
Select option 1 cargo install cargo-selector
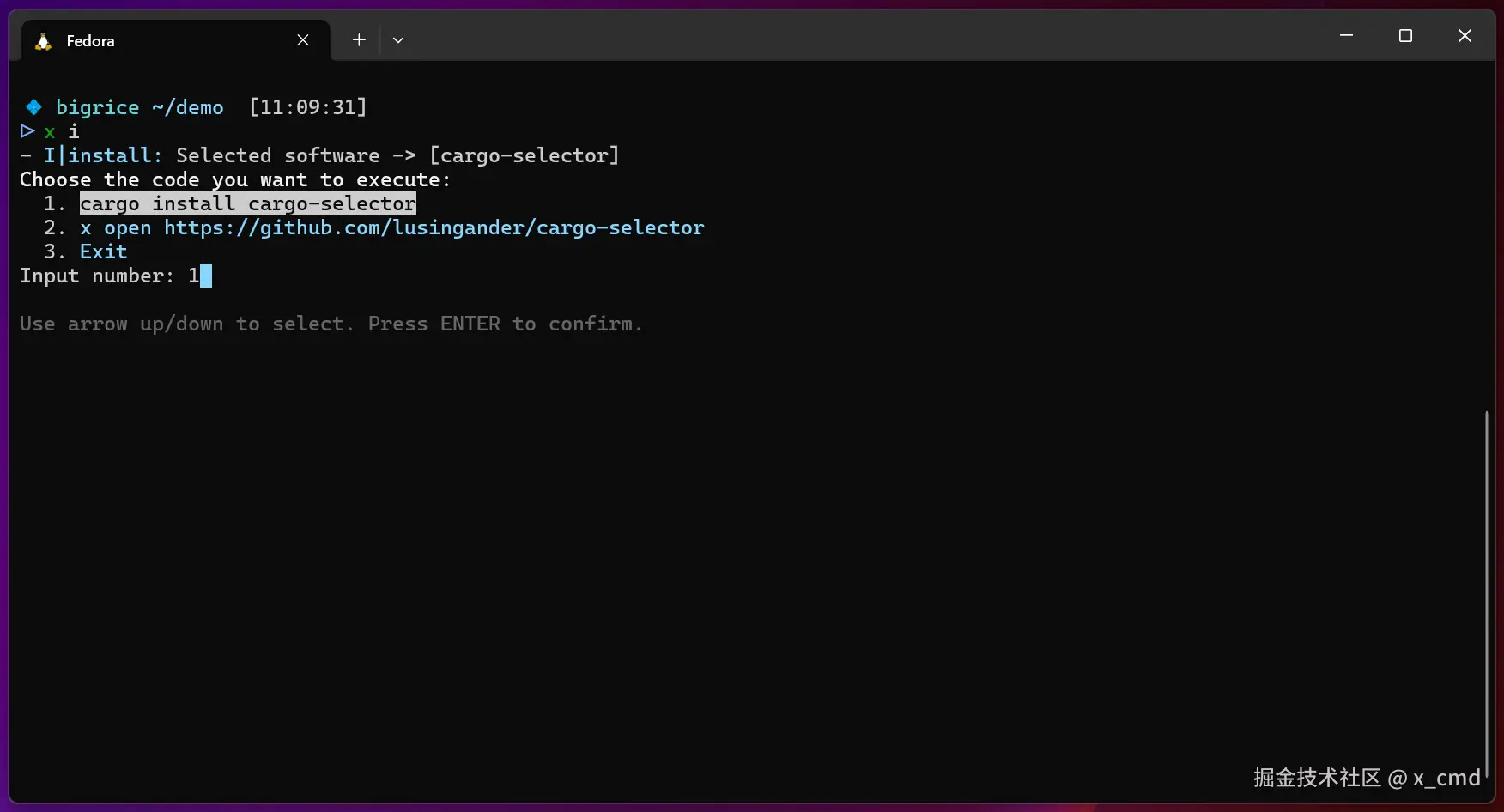coord(247,203)
